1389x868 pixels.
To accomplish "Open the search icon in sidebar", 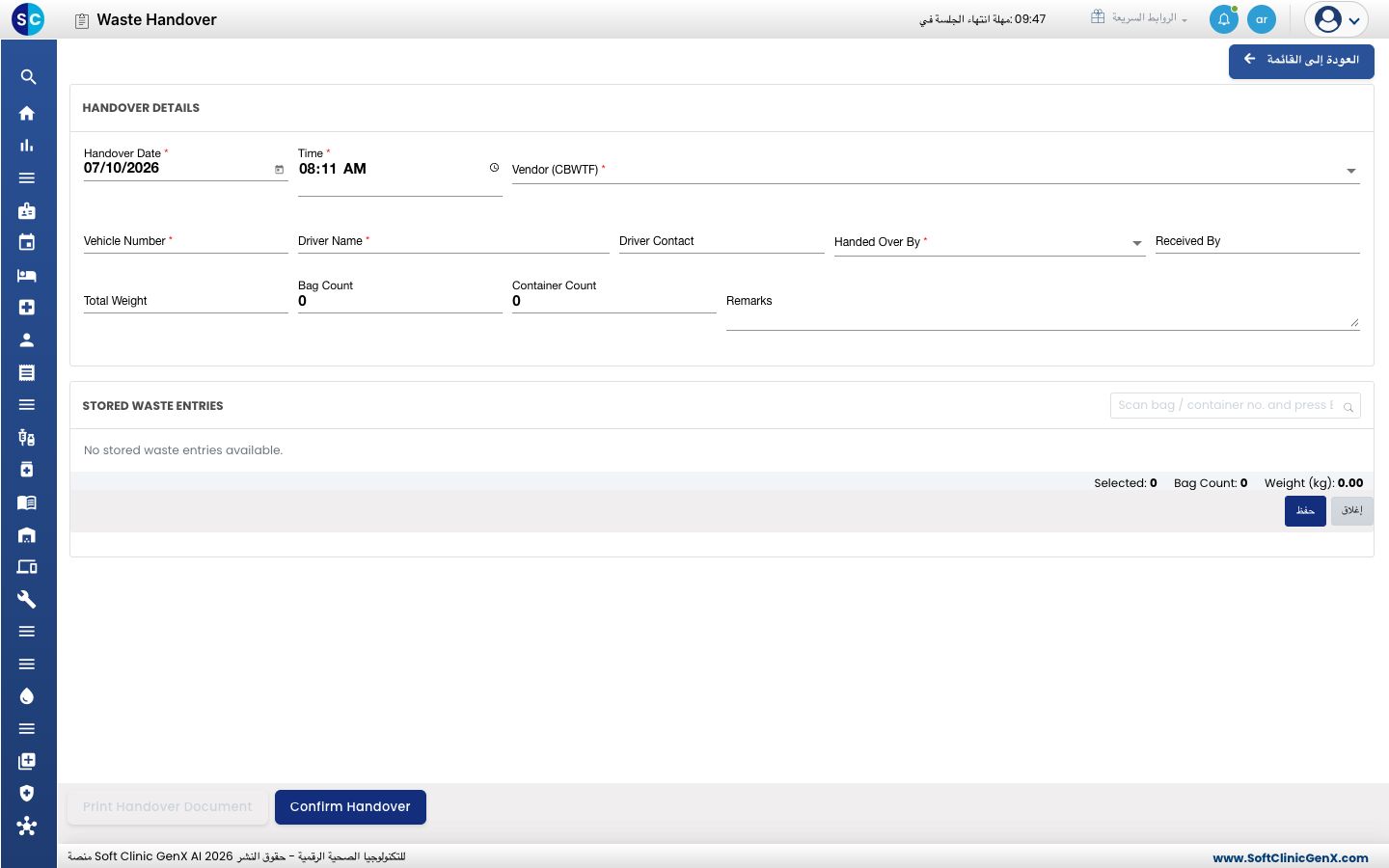I will [28, 77].
